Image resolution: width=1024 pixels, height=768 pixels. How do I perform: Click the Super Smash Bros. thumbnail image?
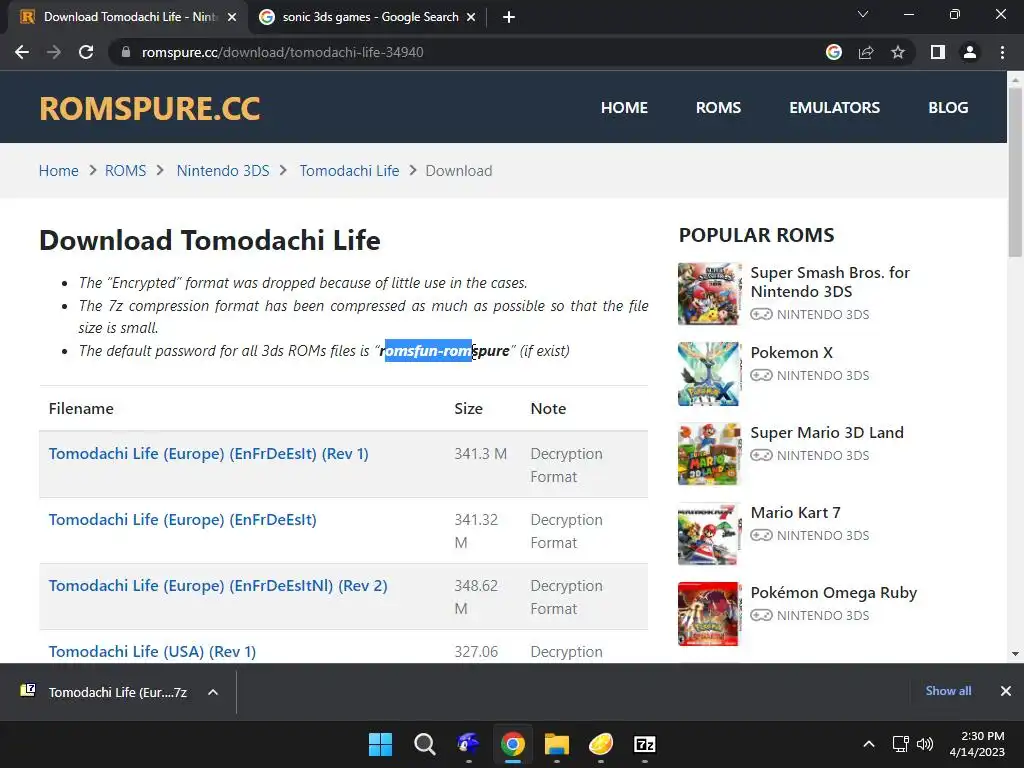click(709, 294)
